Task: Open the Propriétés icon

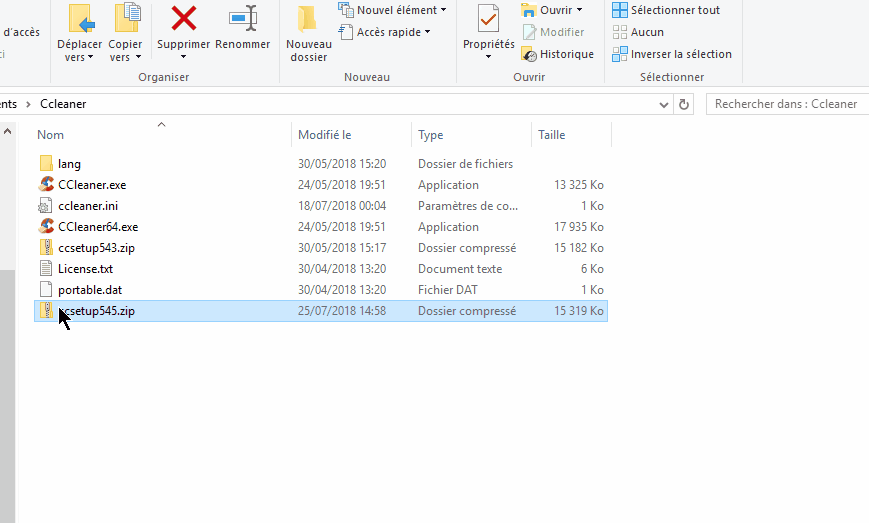Action: click(x=488, y=19)
